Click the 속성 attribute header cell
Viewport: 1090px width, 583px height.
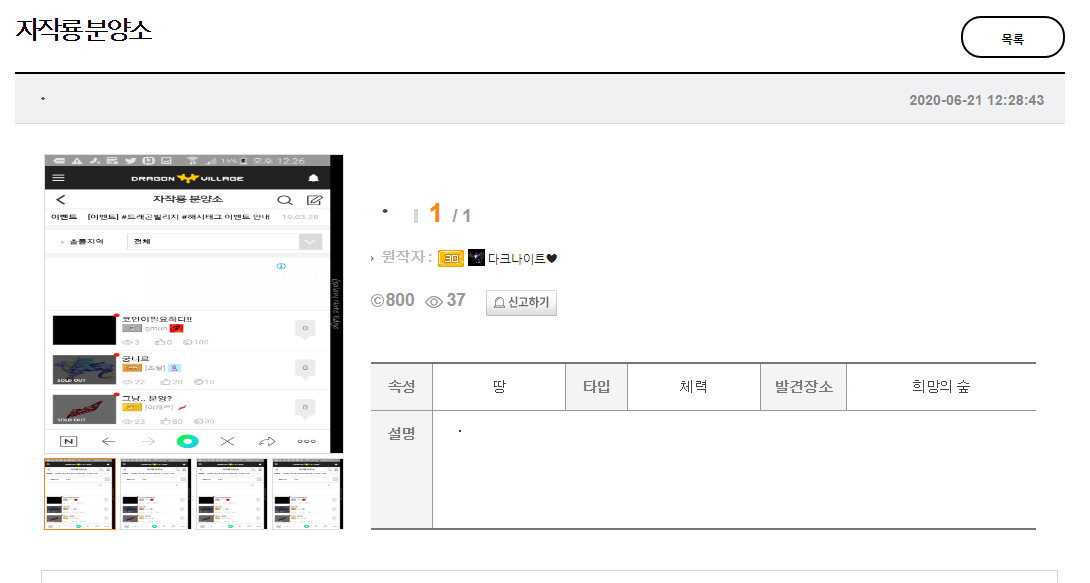(x=401, y=387)
